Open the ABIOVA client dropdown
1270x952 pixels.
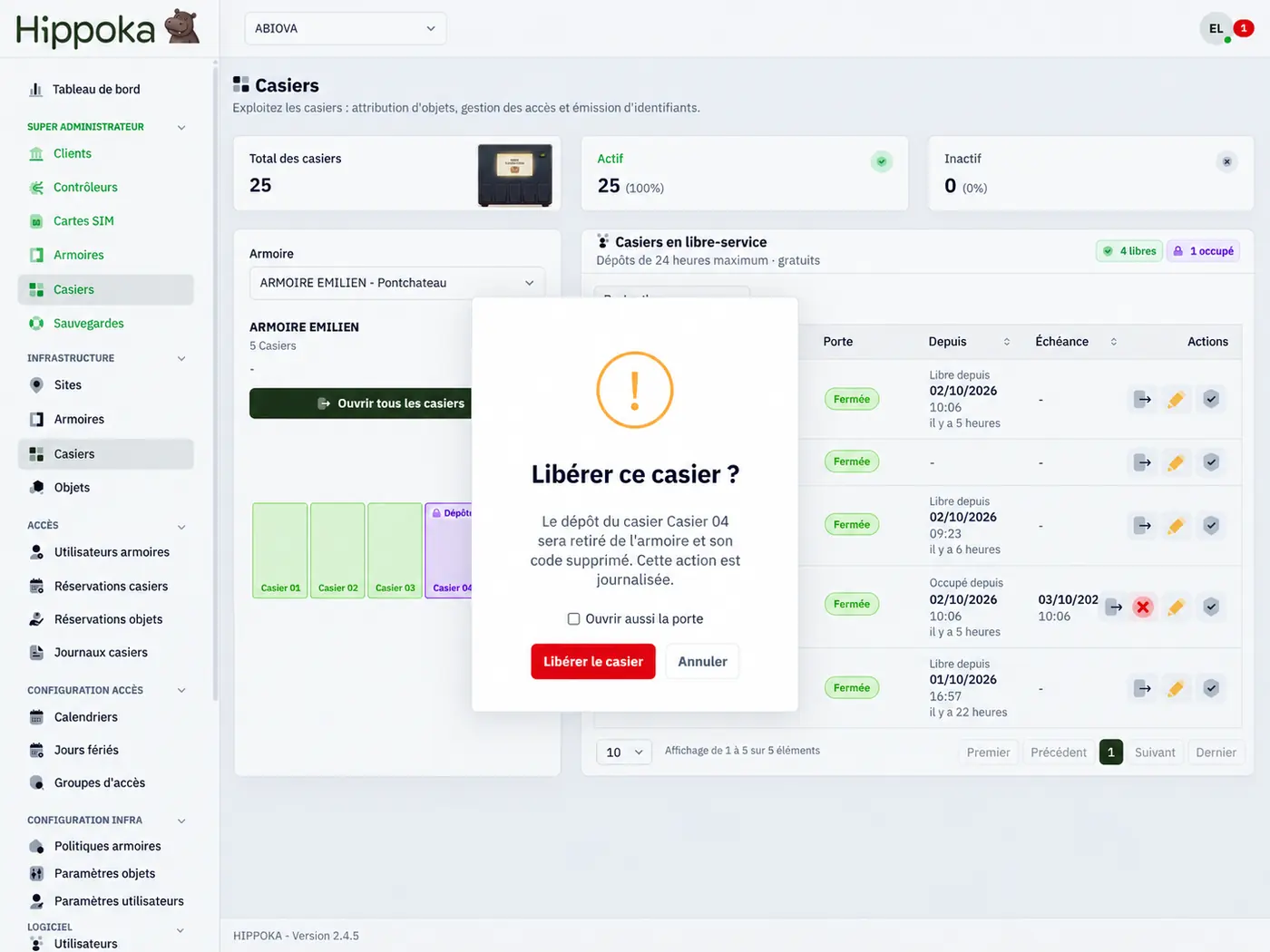click(x=345, y=28)
